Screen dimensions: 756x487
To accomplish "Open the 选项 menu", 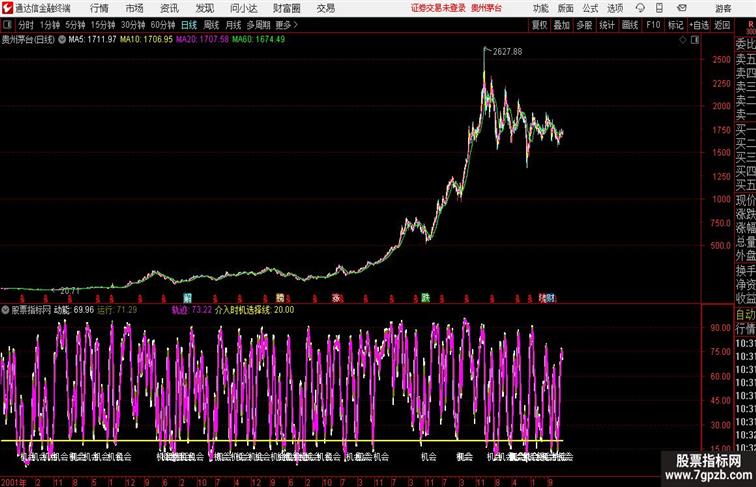I will 615,8.
